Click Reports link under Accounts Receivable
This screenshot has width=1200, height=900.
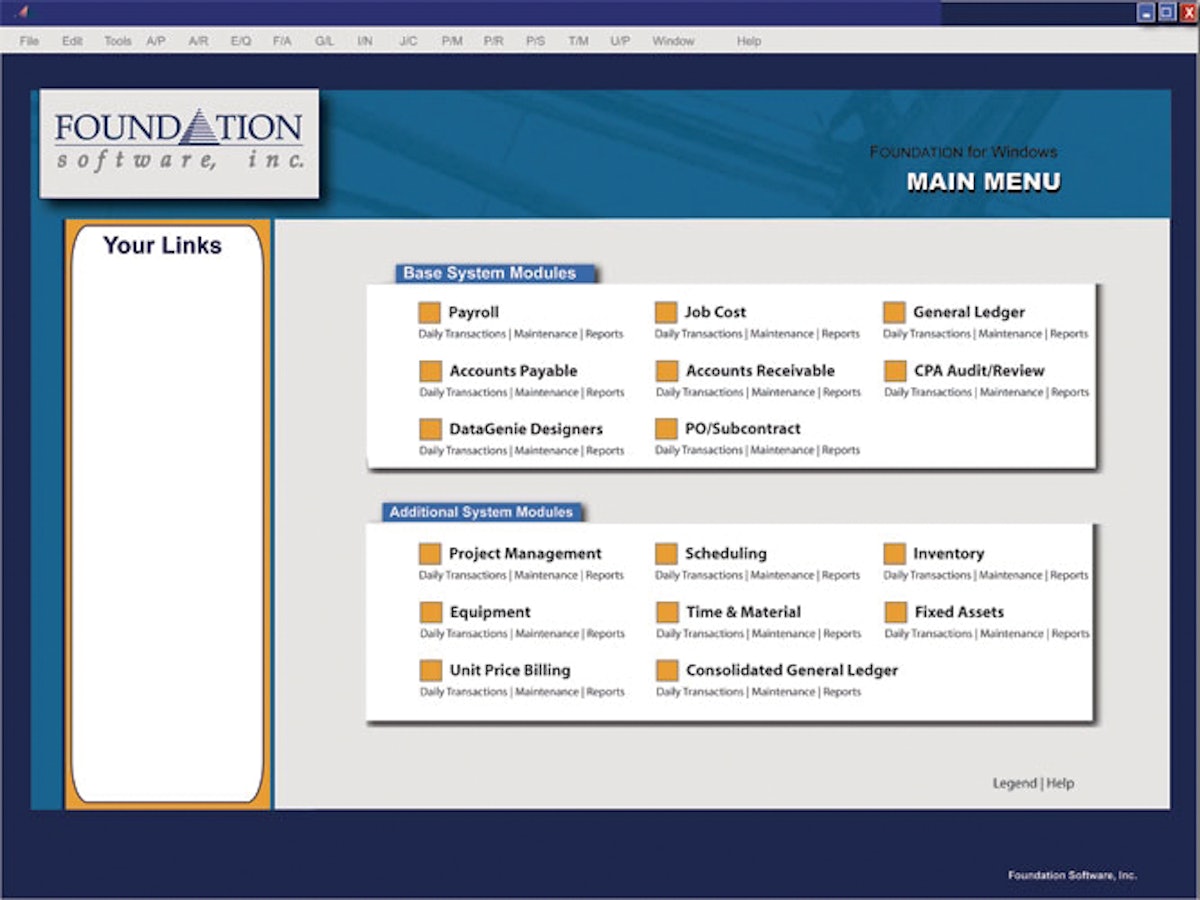click(x=841, y=393)
